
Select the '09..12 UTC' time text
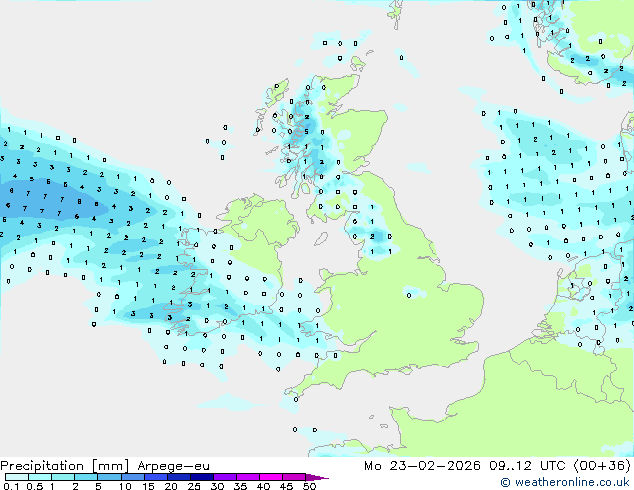[x=527, y=466]
